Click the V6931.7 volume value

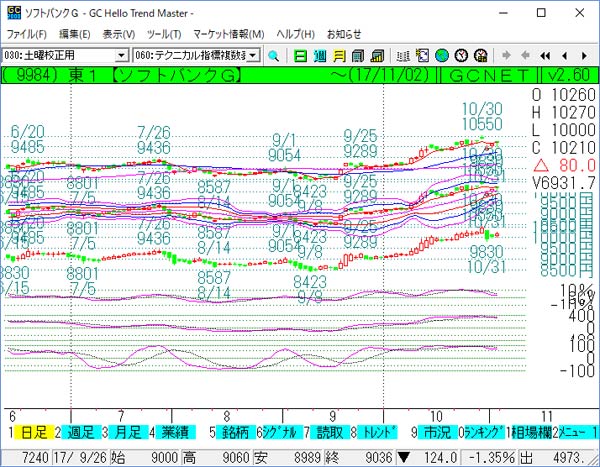(564, 183)
